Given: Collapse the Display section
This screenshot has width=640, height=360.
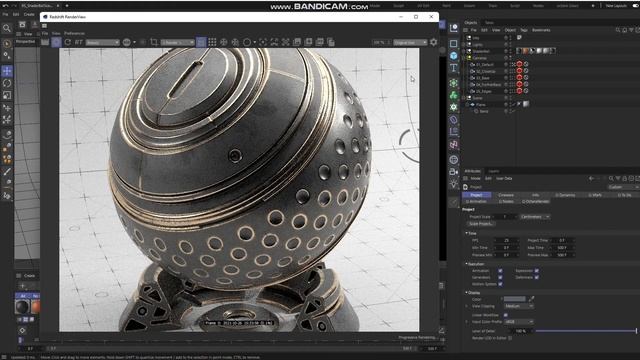Looking at the screenshot, I should click(x=467, y=292).
